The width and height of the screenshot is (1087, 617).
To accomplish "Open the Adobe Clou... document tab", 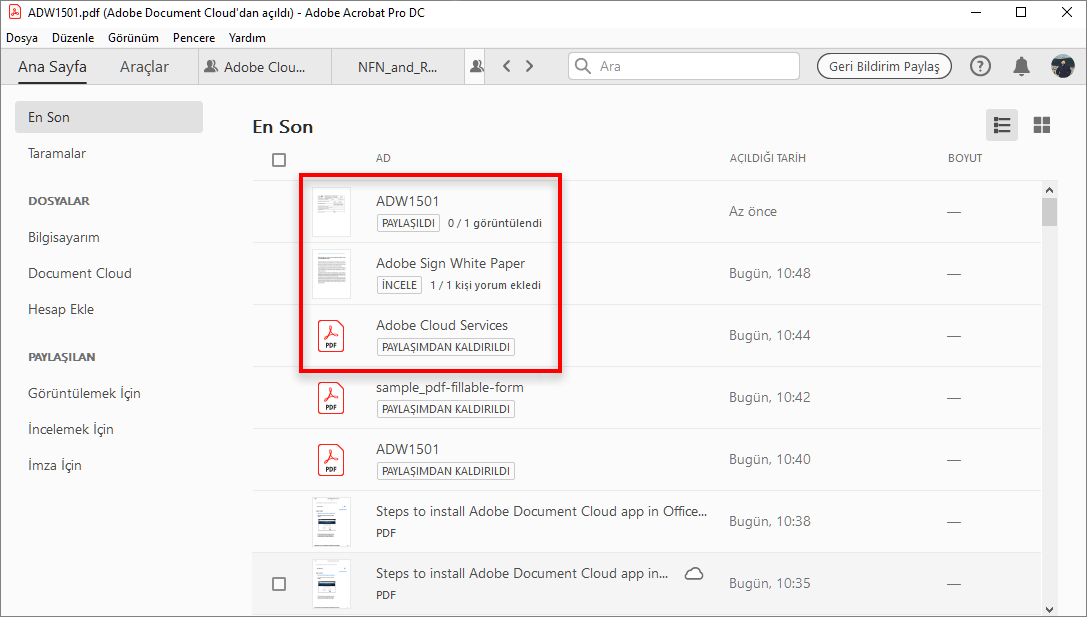I will pyautogui.click(x=265, y=67).
